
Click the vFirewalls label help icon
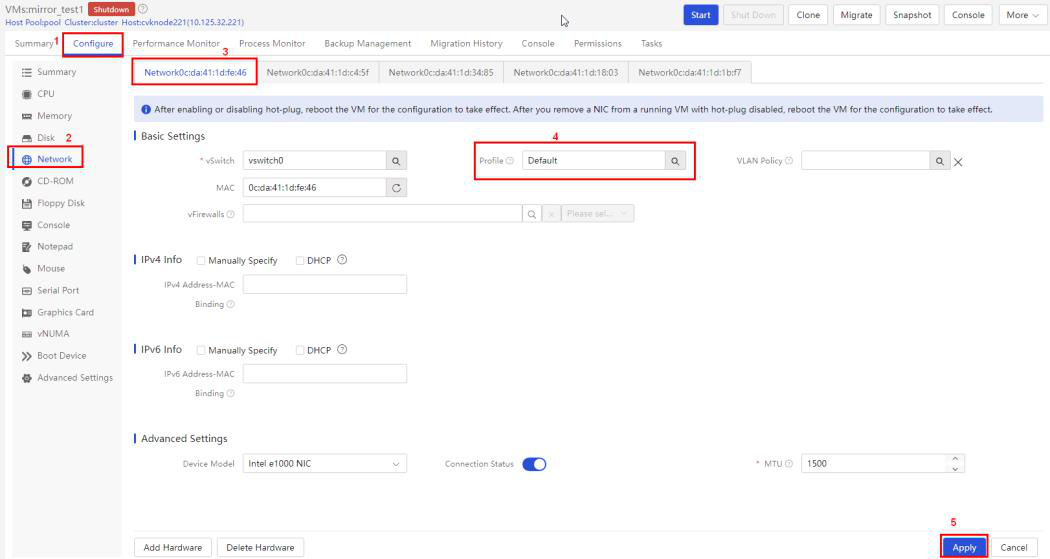[x=230, y=214]
